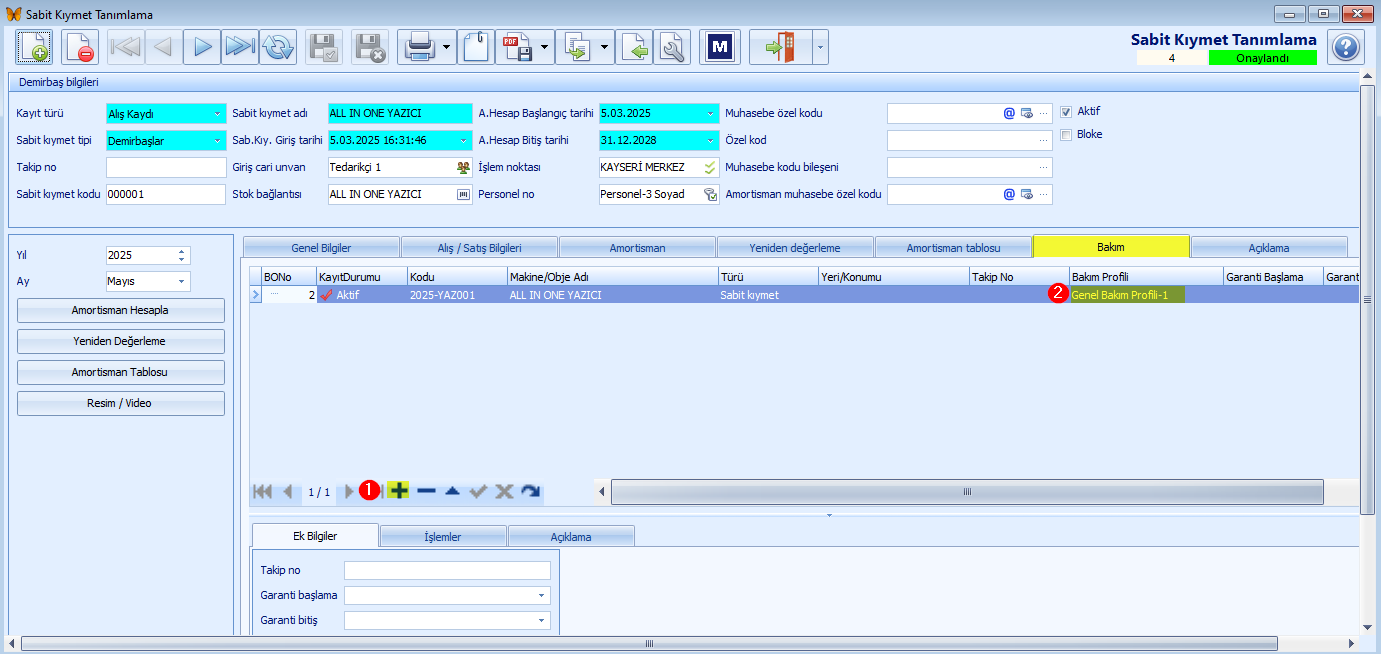Click the exit door icon
Screen dimensions: 1381x654
click(x=780, y=47)
